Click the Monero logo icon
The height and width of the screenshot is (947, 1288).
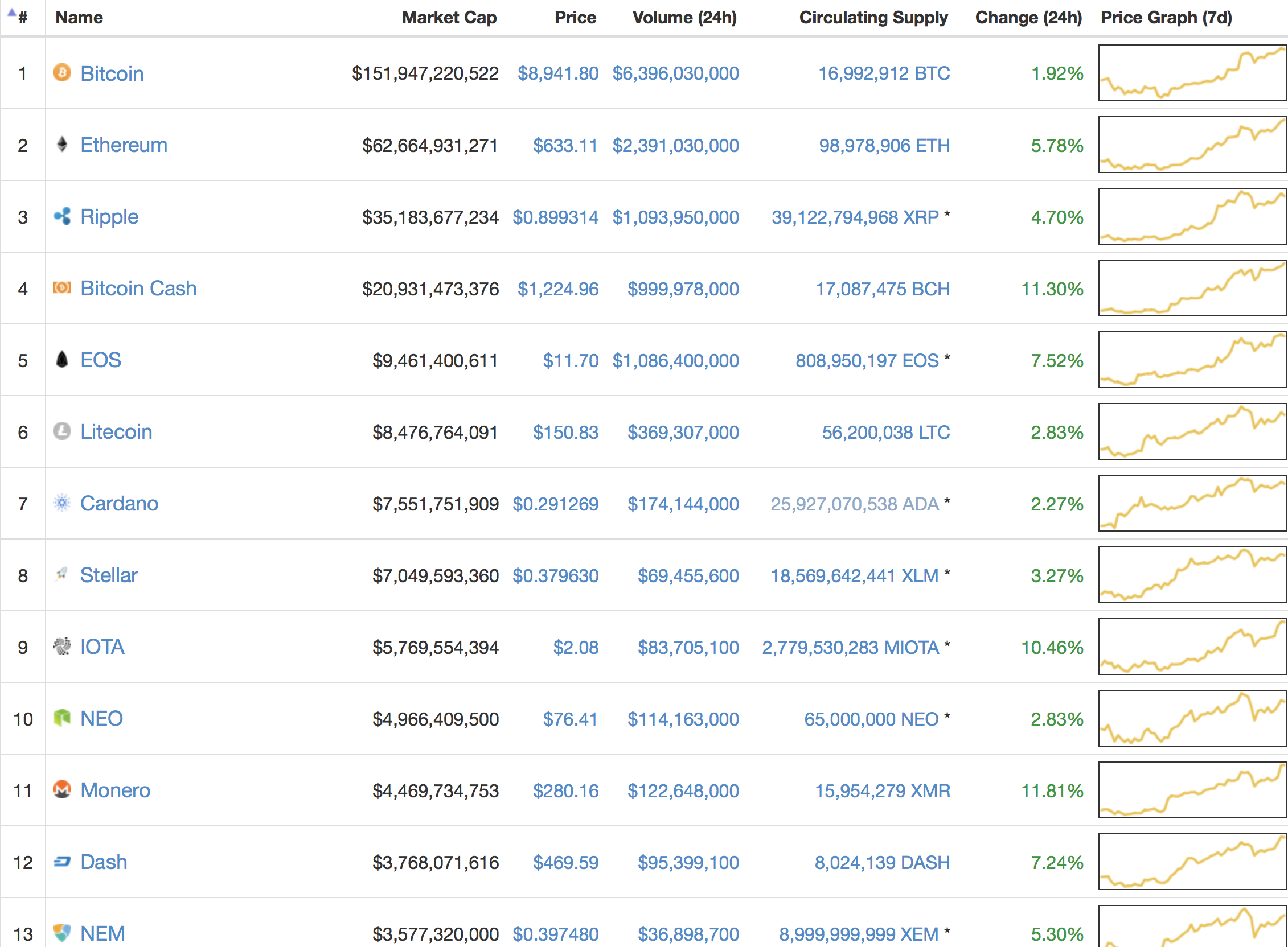point(62,789)
